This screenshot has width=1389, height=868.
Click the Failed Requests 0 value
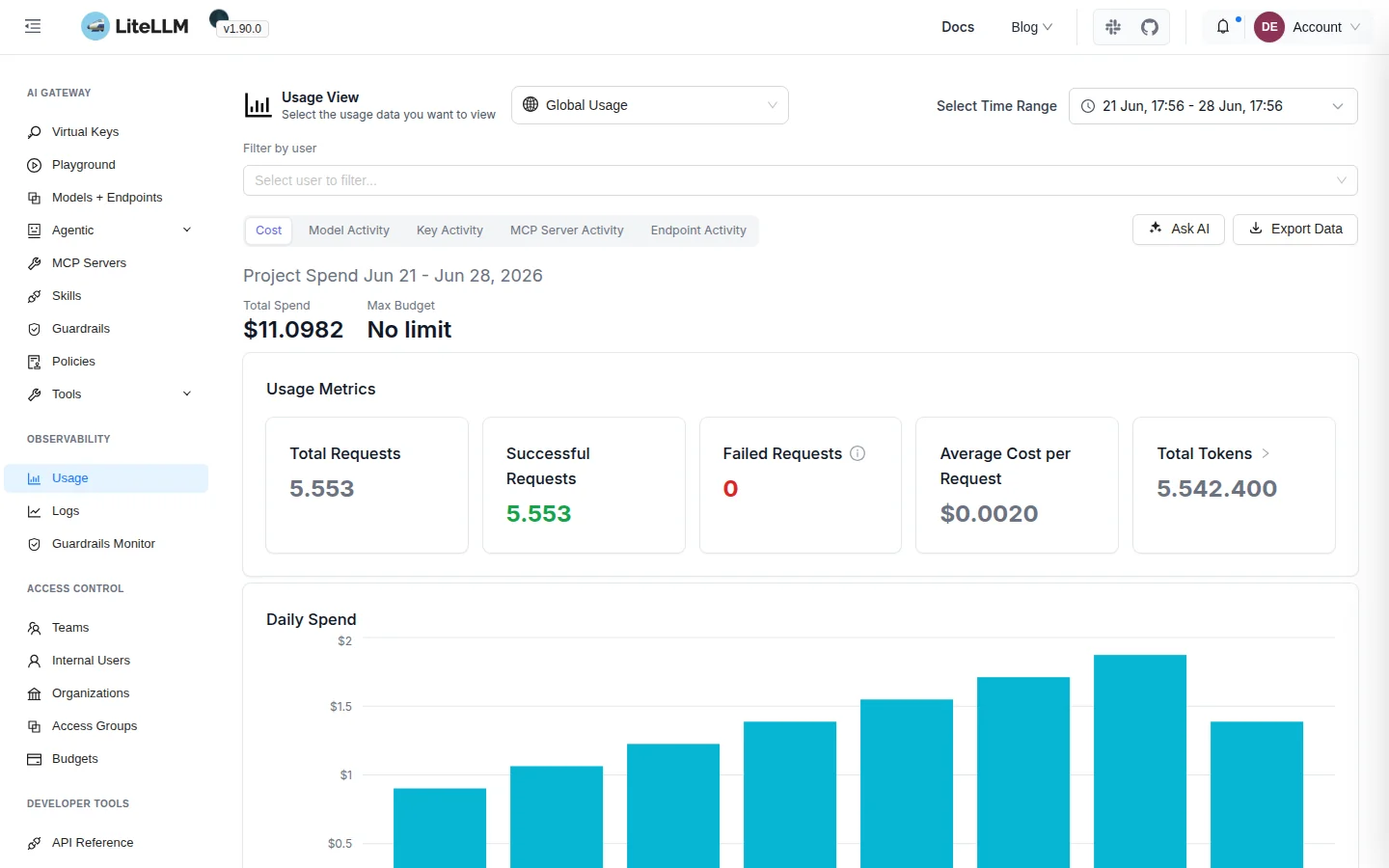click(731, 489)
